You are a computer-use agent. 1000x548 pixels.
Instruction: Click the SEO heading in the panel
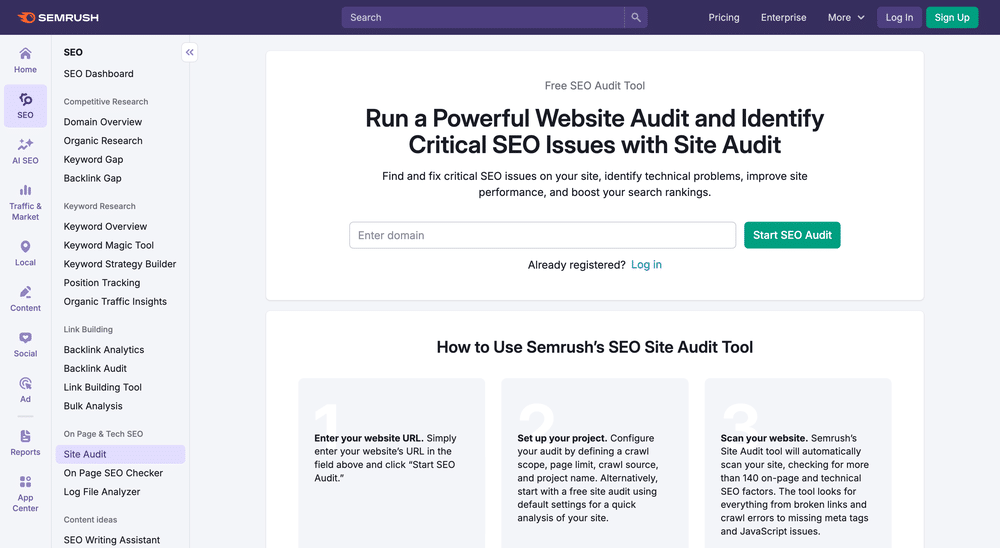point(73,52)
